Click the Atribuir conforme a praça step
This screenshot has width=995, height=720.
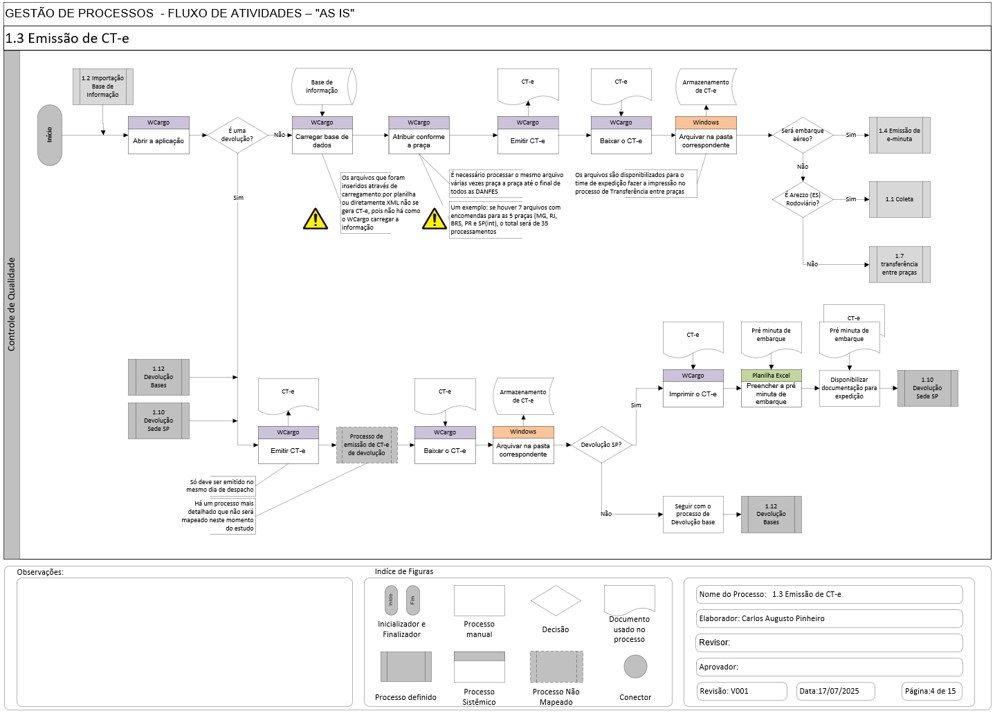click(419, 135)
